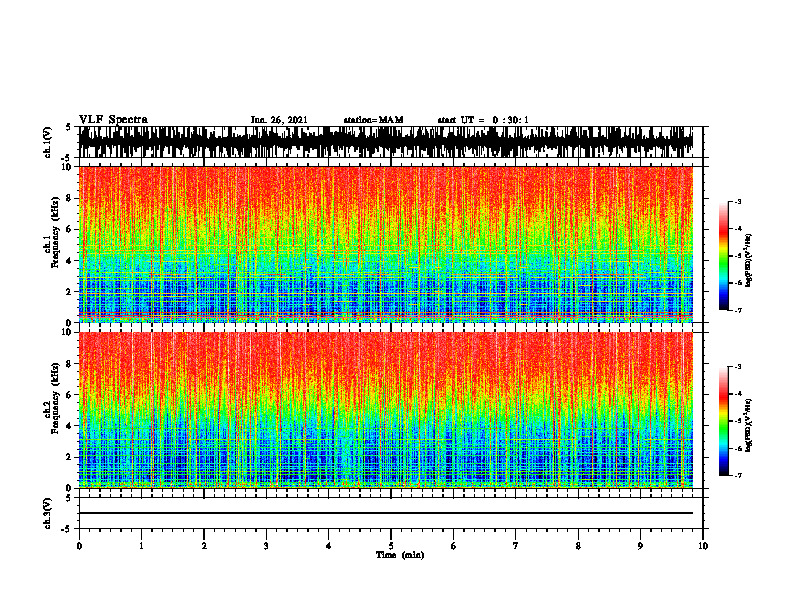The height and width of the screenshot is (612, 792).
Task: Click the "-5" label on ch.1 color bar
Action: (x=737, y=256)
